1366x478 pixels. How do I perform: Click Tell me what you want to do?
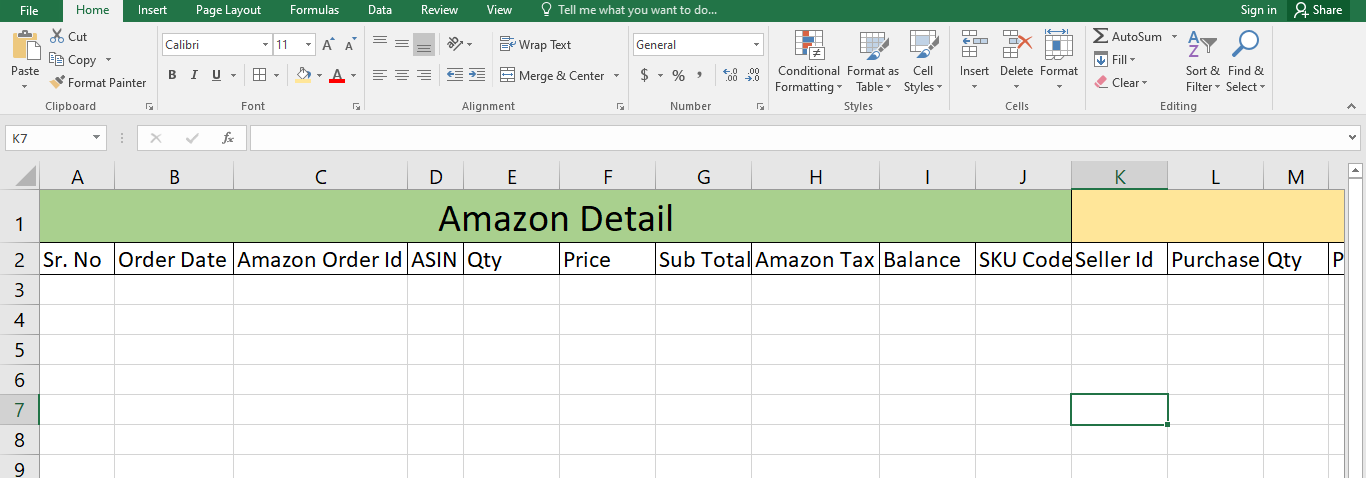(628, 10)
